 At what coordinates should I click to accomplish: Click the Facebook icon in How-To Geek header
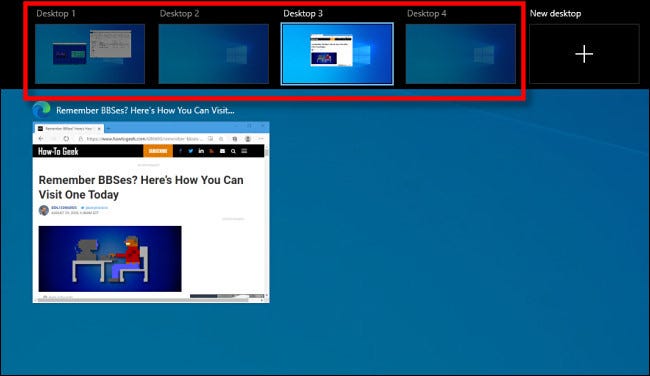tap(180, 151)
